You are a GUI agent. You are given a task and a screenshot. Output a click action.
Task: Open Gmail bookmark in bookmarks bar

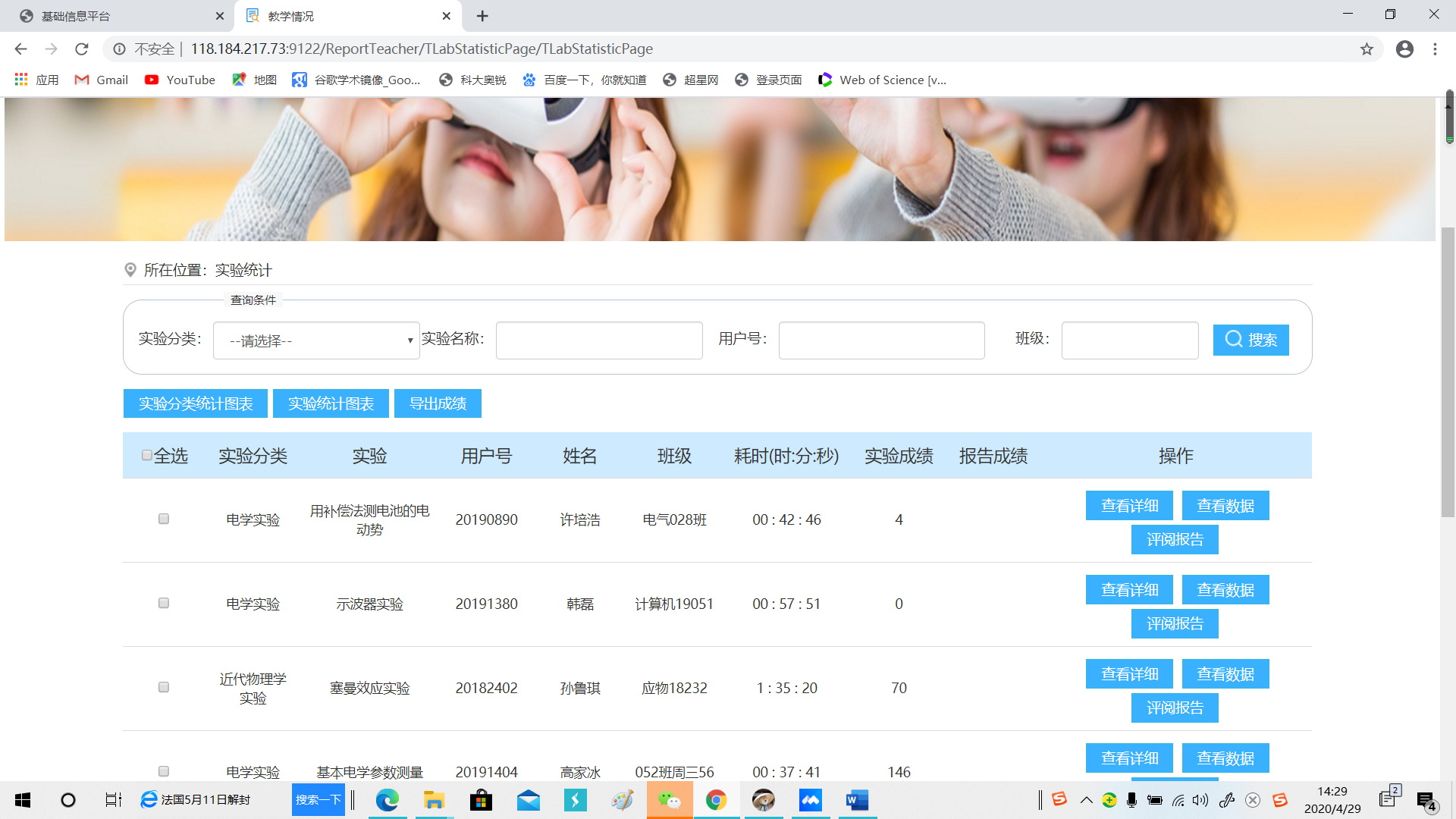102,80
